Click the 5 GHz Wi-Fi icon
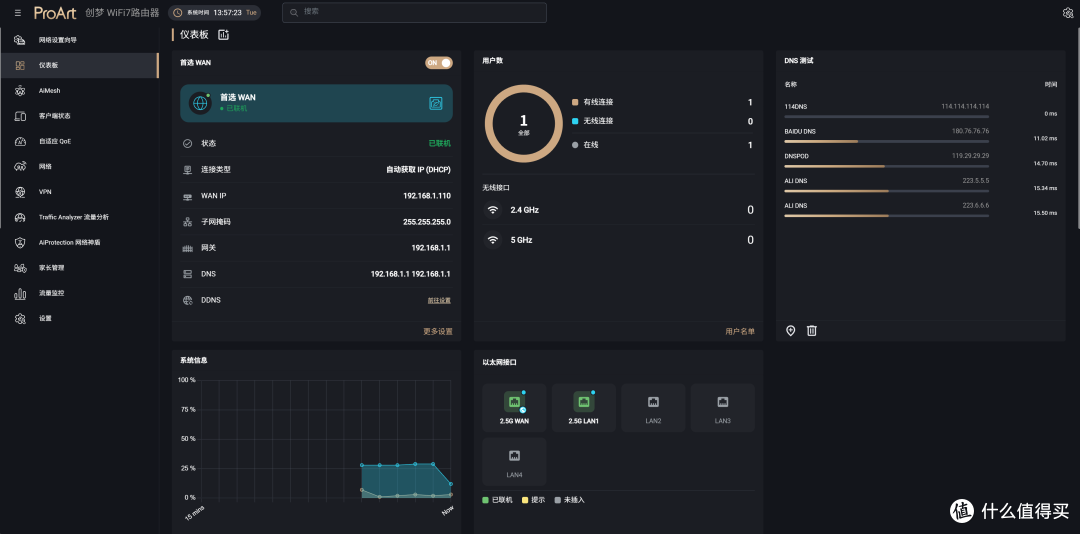1080x534 pixels. [x=492, y=240]
